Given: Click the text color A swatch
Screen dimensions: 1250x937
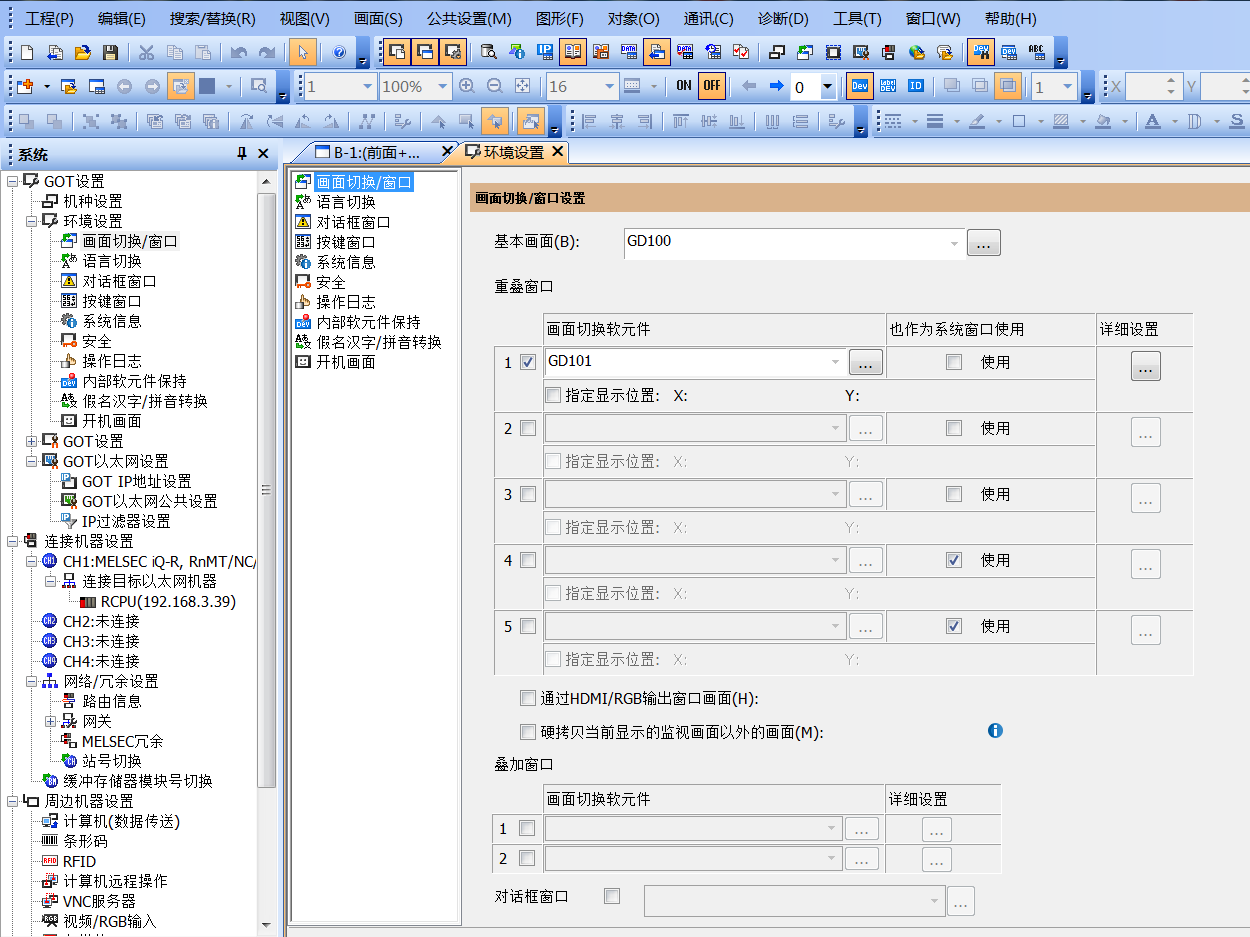Looking at the screenshot, I should click(1152, 122).
